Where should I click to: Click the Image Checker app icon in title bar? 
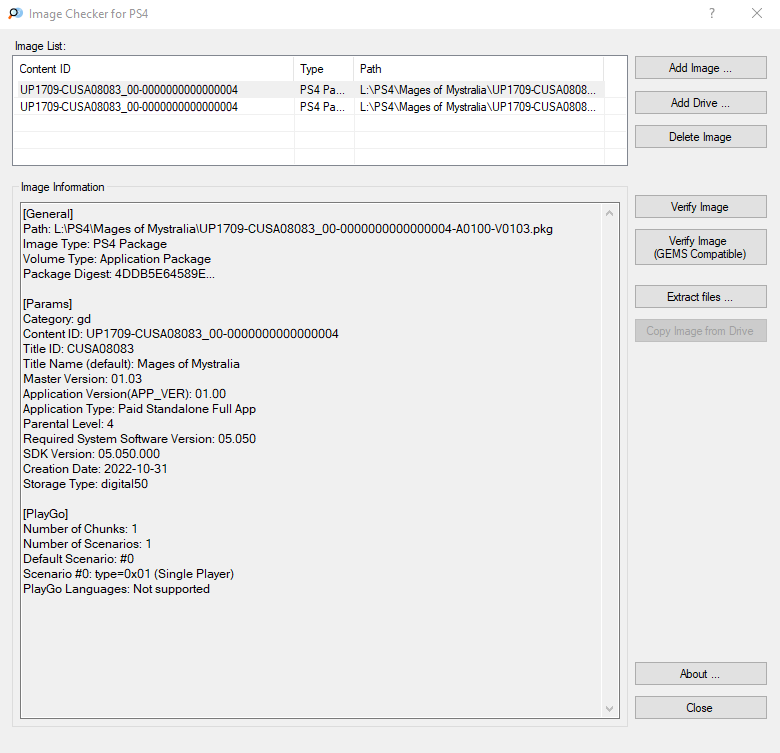pos(15,13)
